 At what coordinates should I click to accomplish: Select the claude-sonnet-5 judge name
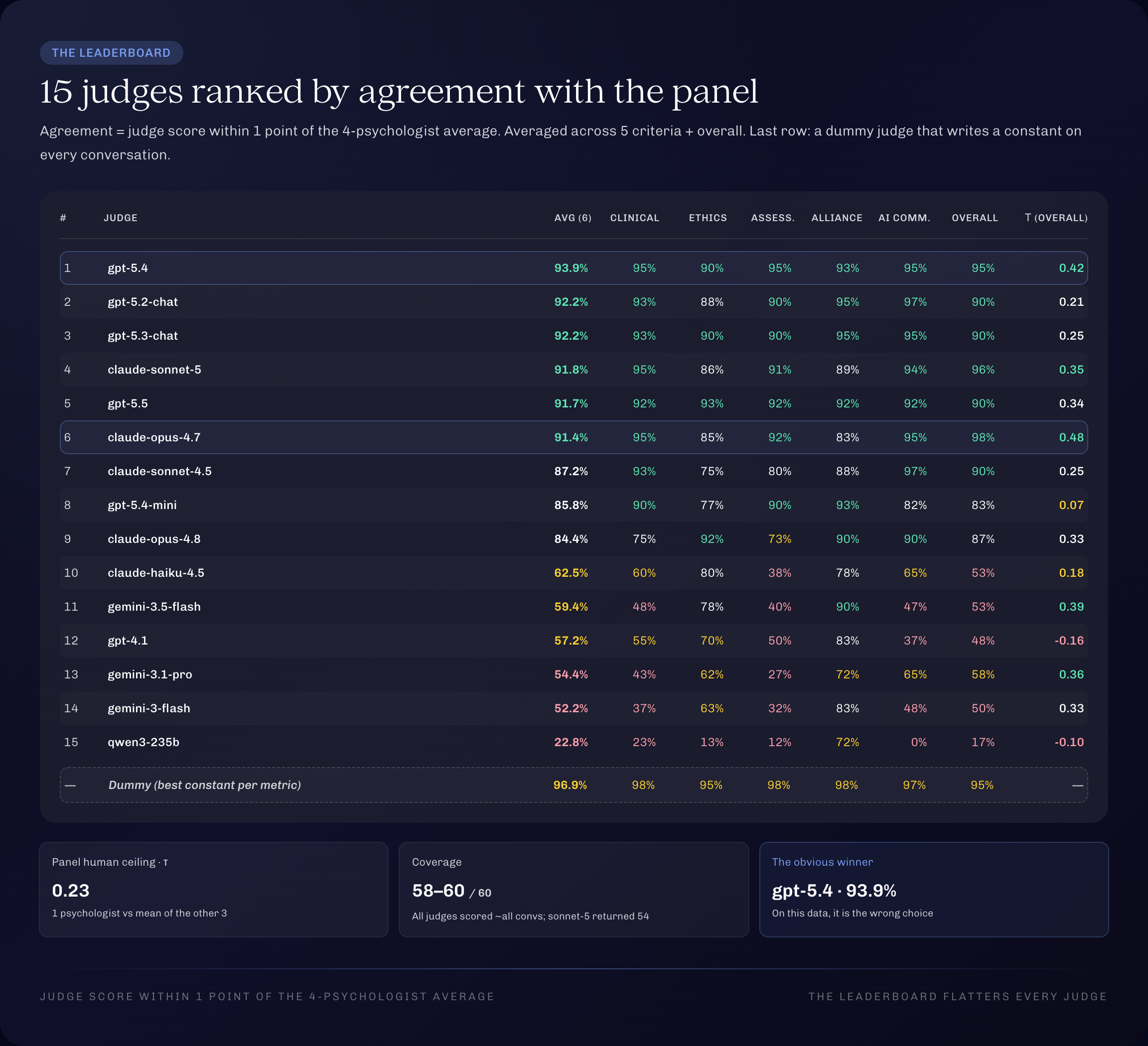click(154, 370)
